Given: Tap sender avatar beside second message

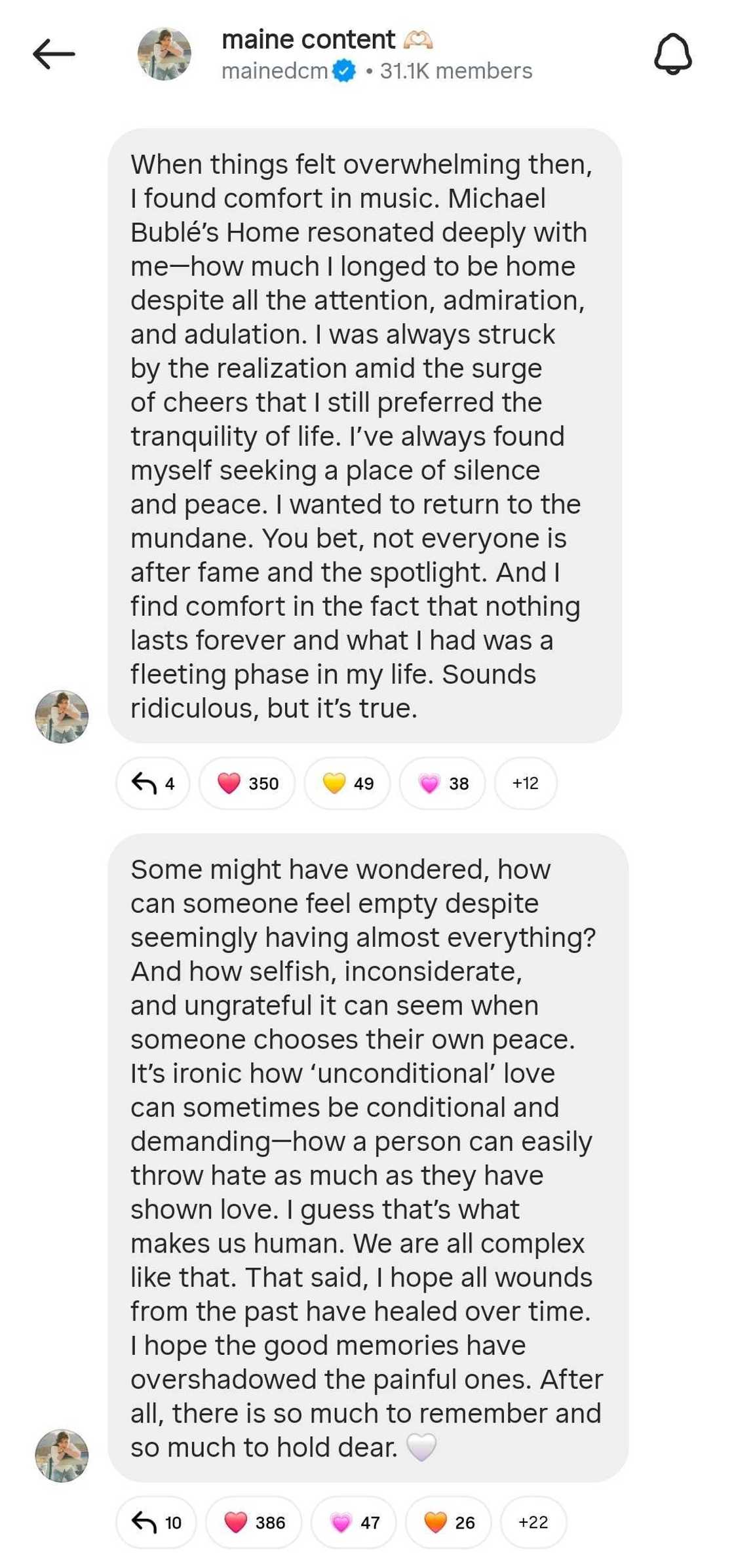Looking at the screenshot, I should click(62, 1455).
